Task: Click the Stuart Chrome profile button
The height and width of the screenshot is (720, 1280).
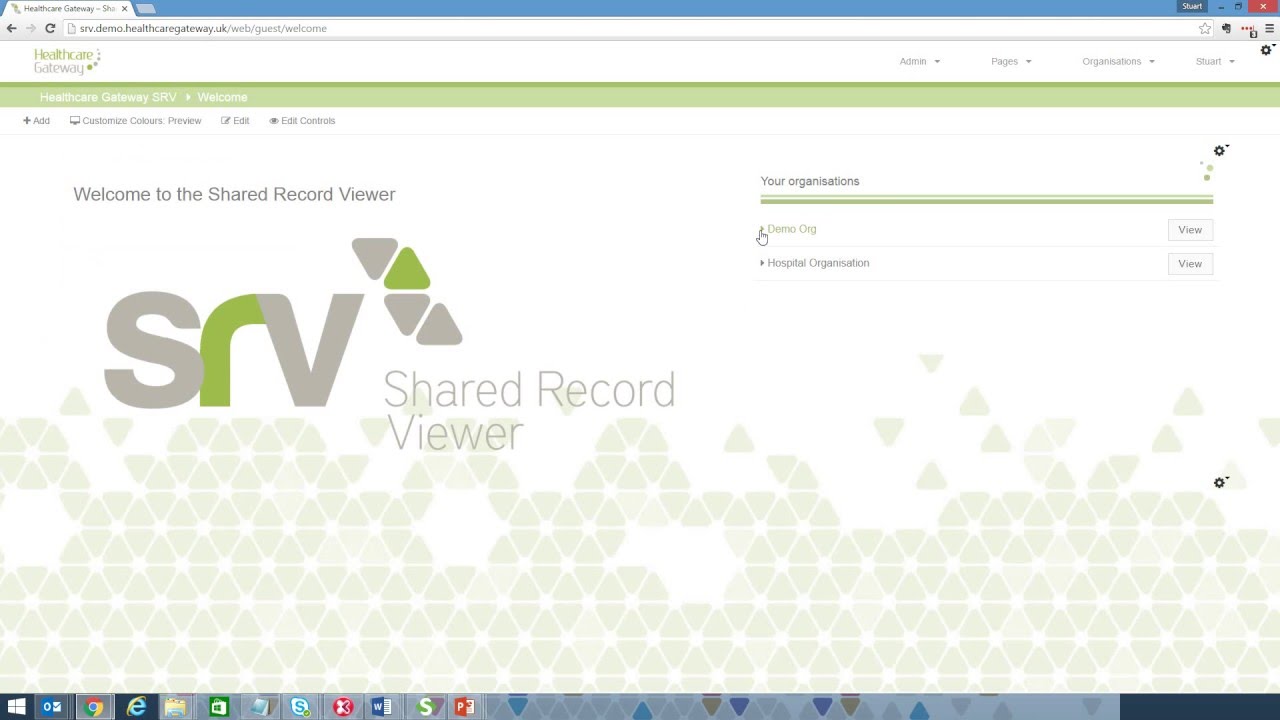Action: click(x=1192, y=6)
